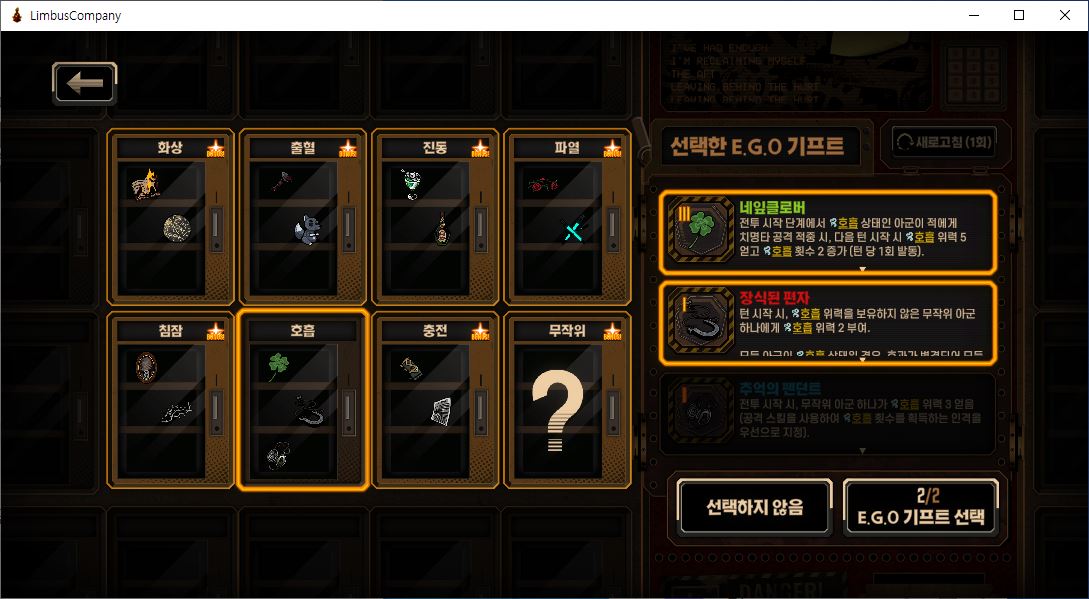Select the four-leaf clover gift icon in 호흡 cabinet
The image size is (1089, 599).
click(x=278, y=366)
